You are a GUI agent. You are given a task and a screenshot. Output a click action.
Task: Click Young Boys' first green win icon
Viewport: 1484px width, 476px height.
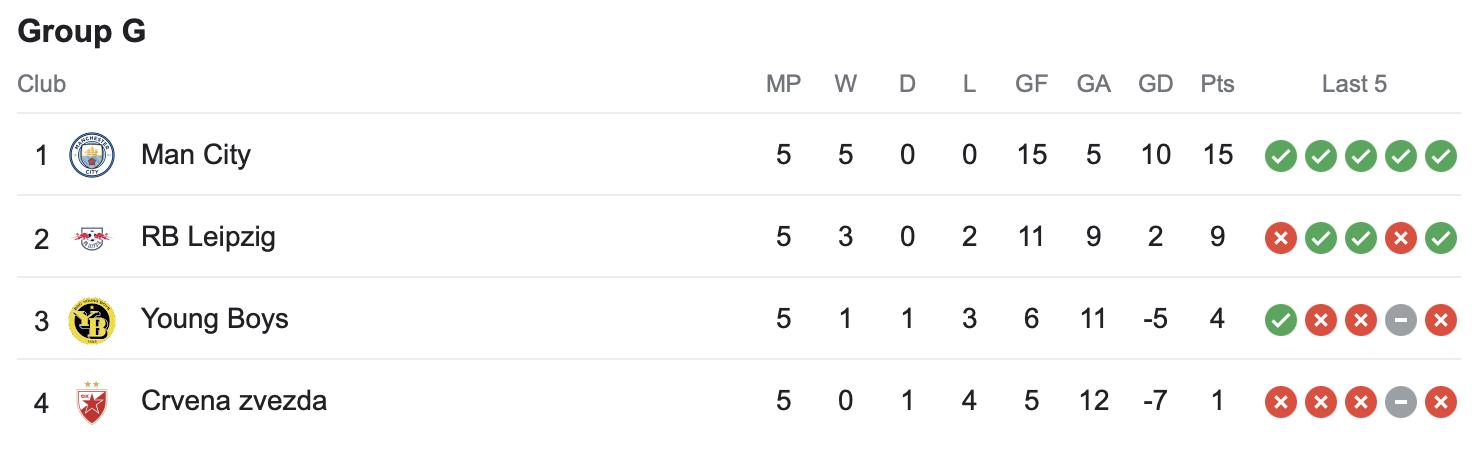pos(1281,320)
